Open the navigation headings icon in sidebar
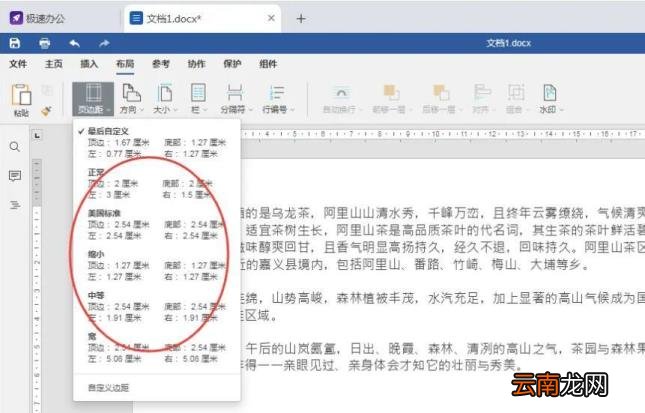Viewport: 645px width, 413px height. [x=15, y=205]
